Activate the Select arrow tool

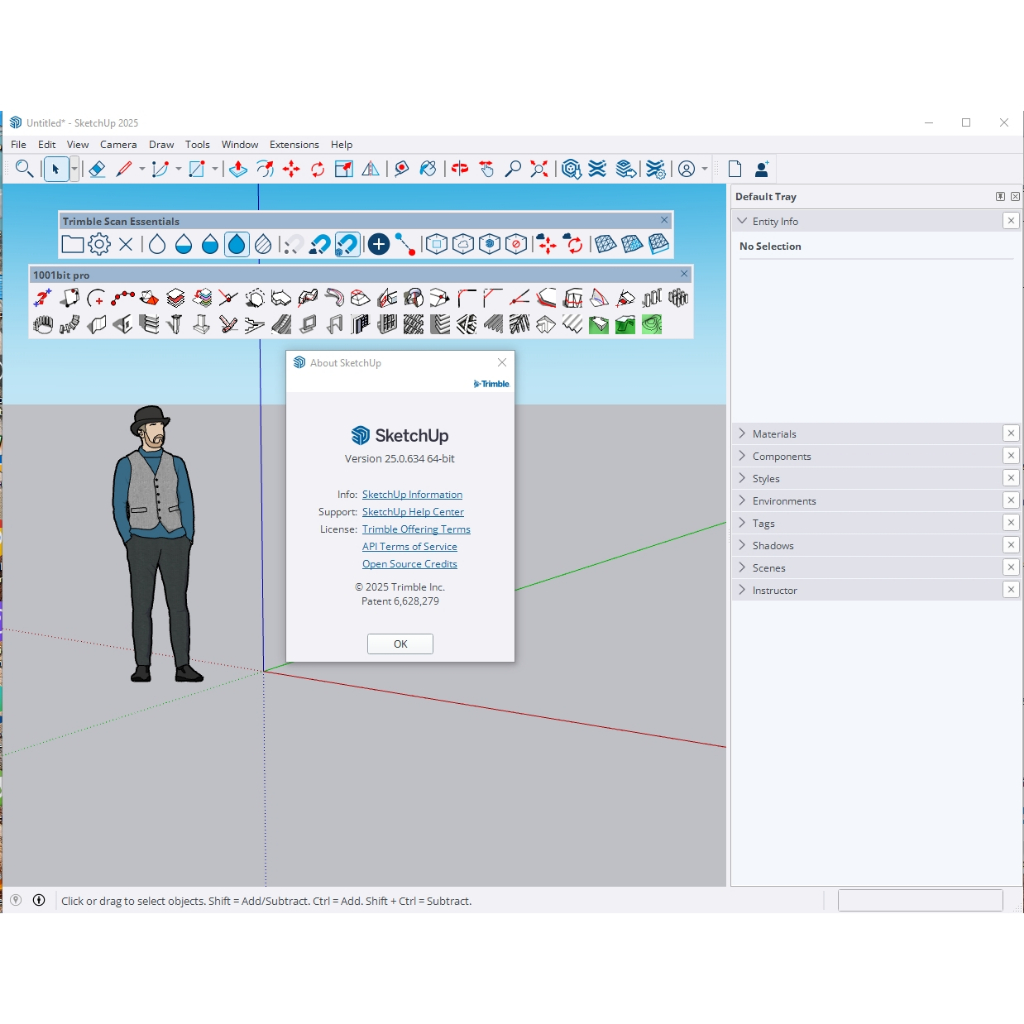coord(56,169)
